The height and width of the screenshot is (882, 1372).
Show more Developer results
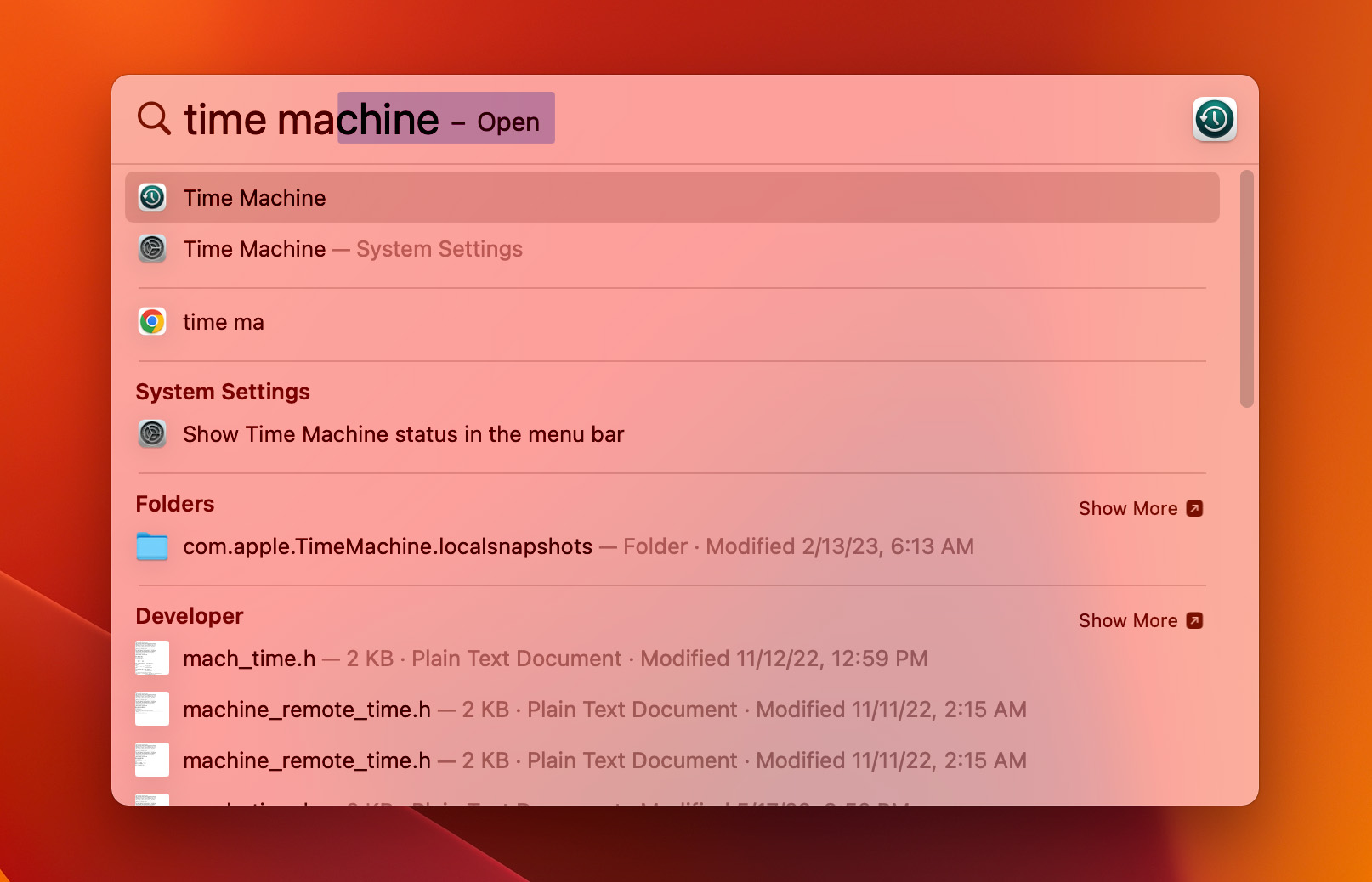1141,620
